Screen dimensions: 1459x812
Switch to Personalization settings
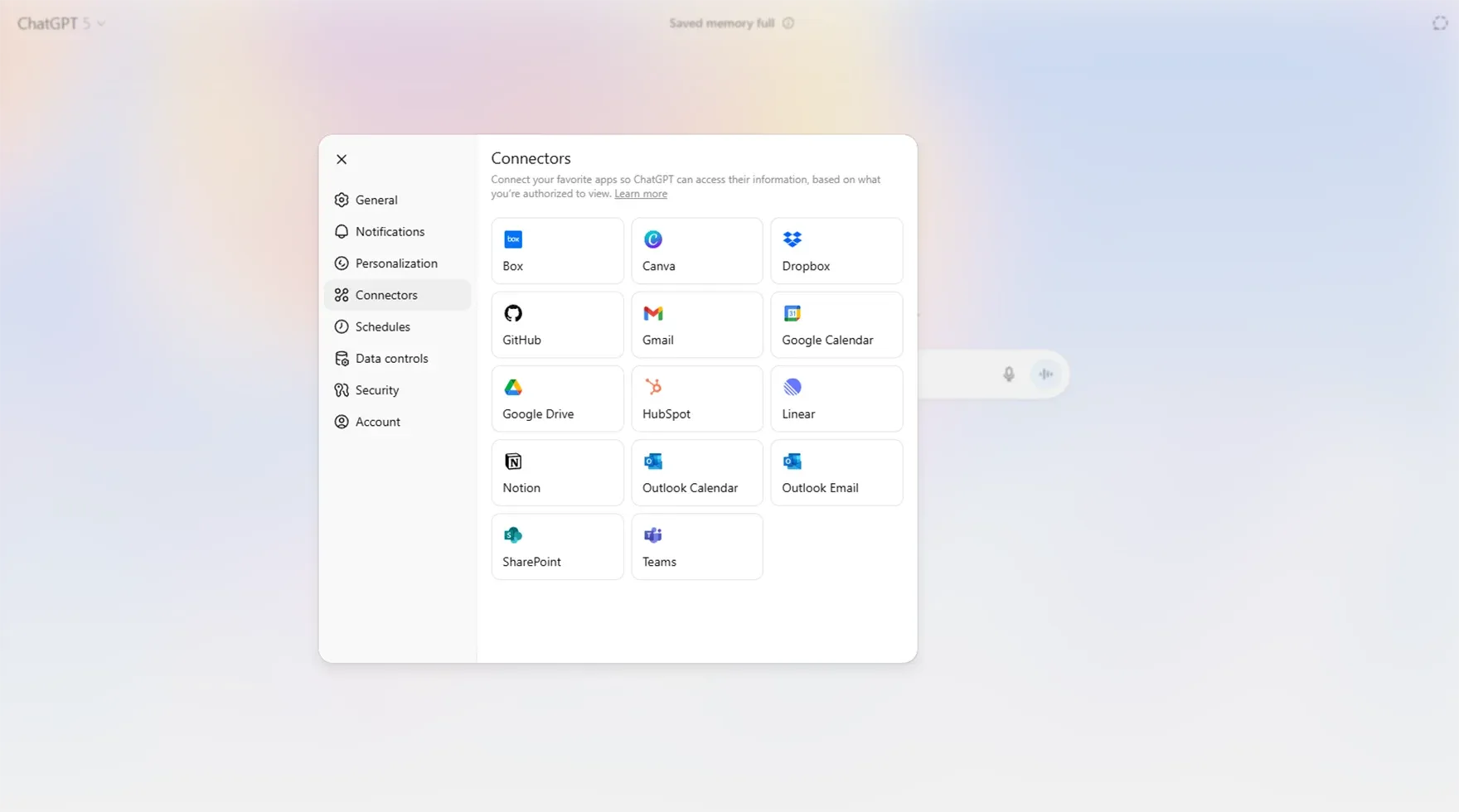coord(397,263)
